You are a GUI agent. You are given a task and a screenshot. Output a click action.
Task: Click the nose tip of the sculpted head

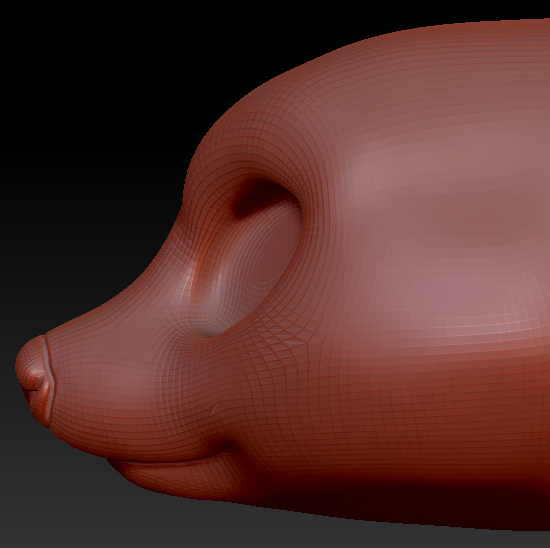[x=34, y=381]
